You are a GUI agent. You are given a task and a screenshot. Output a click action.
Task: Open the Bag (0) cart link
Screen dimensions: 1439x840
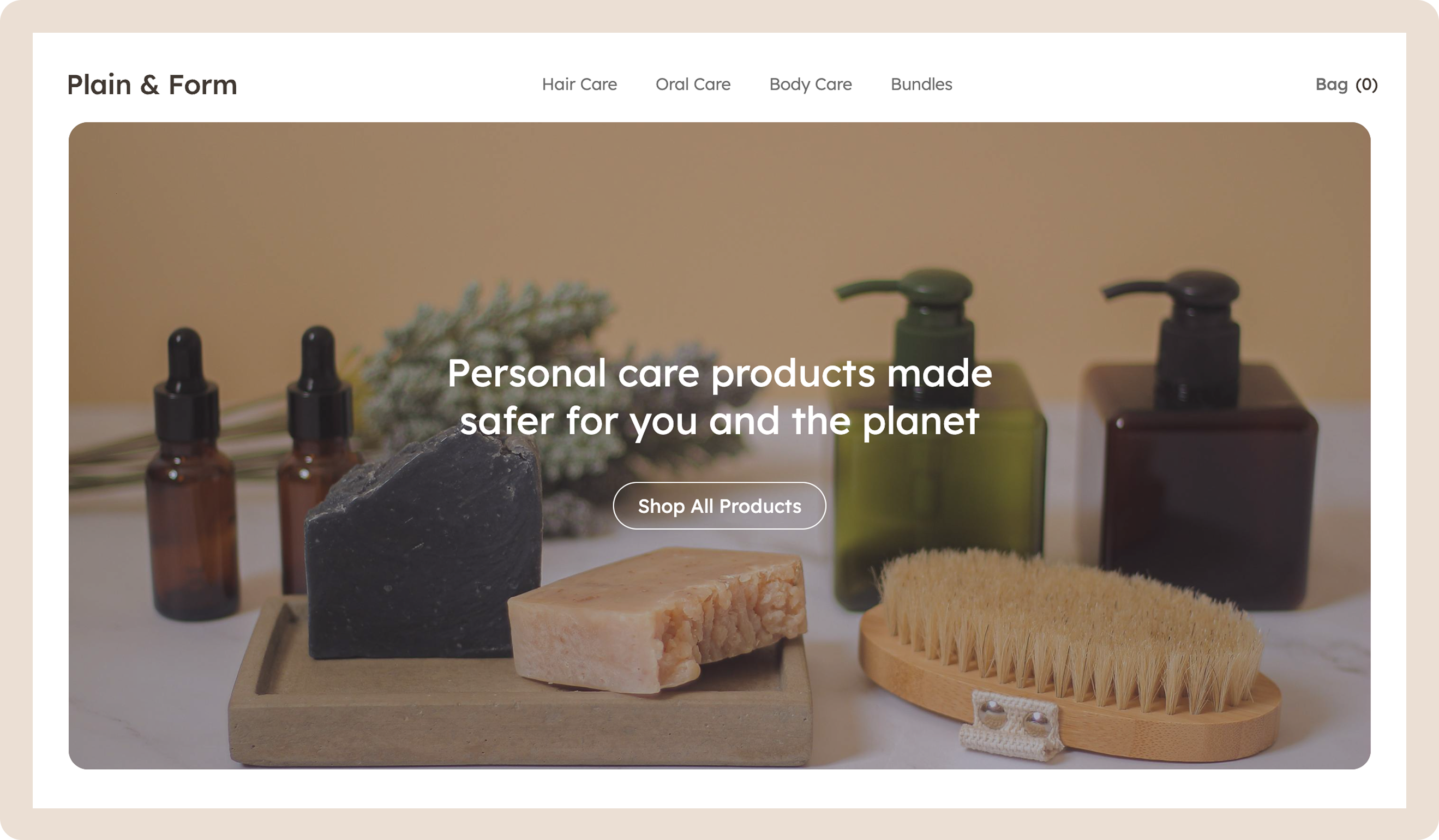tap(1346, 85)
